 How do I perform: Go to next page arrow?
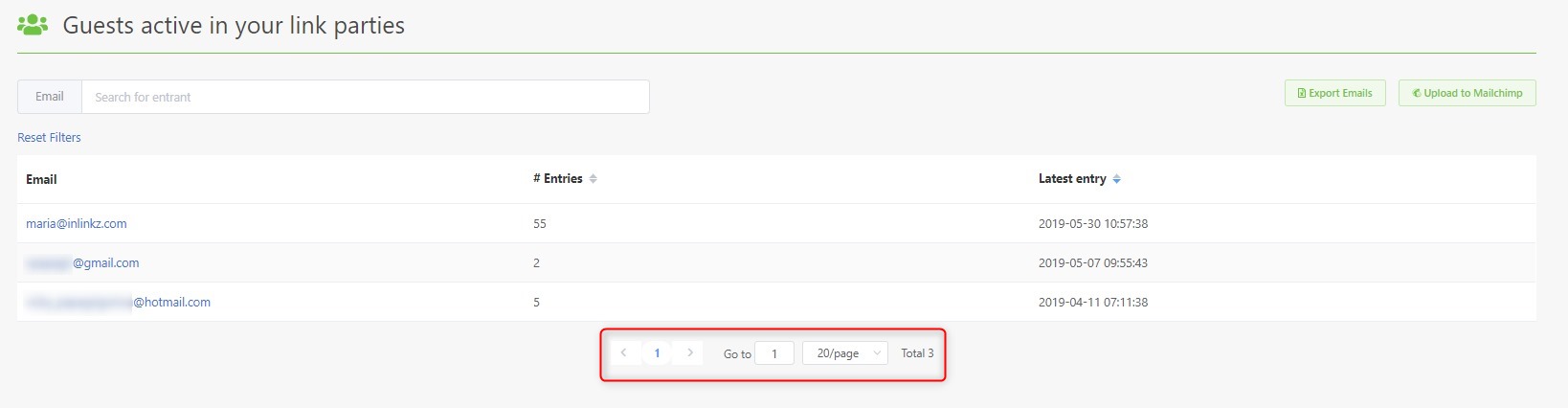click(690, 353)
